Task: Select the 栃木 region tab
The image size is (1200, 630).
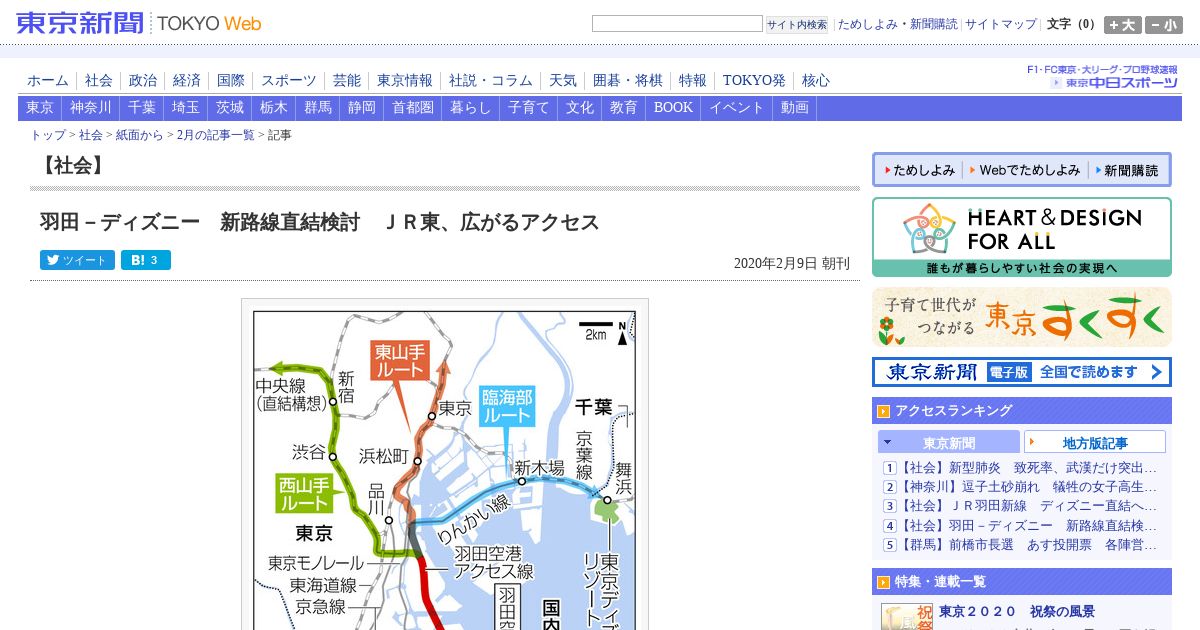Action: pos(274,108)
